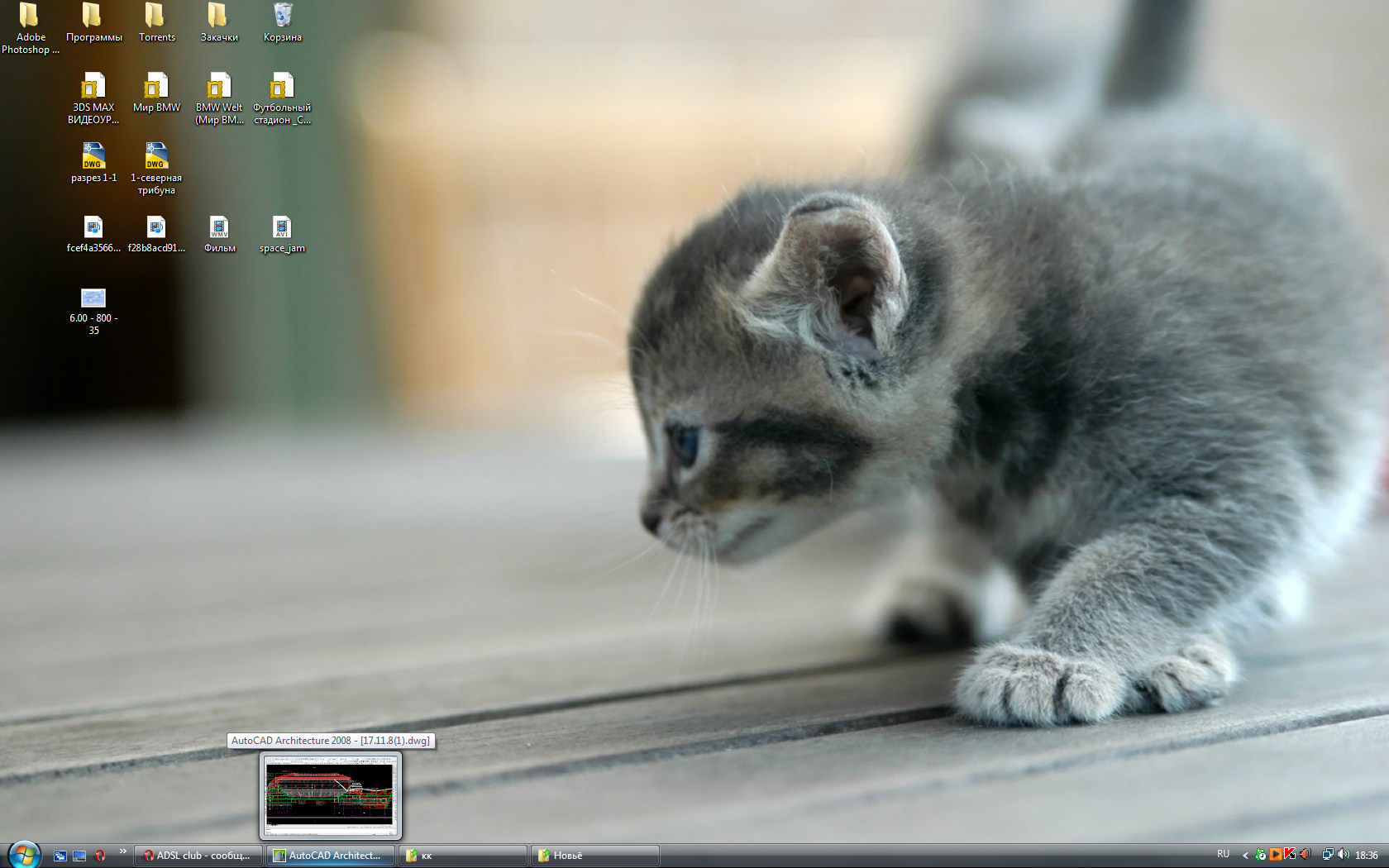The height and width of the screenshot is (868, 1389).
Task: Click the network connection tray icon
Action: tap(1327, 855)
